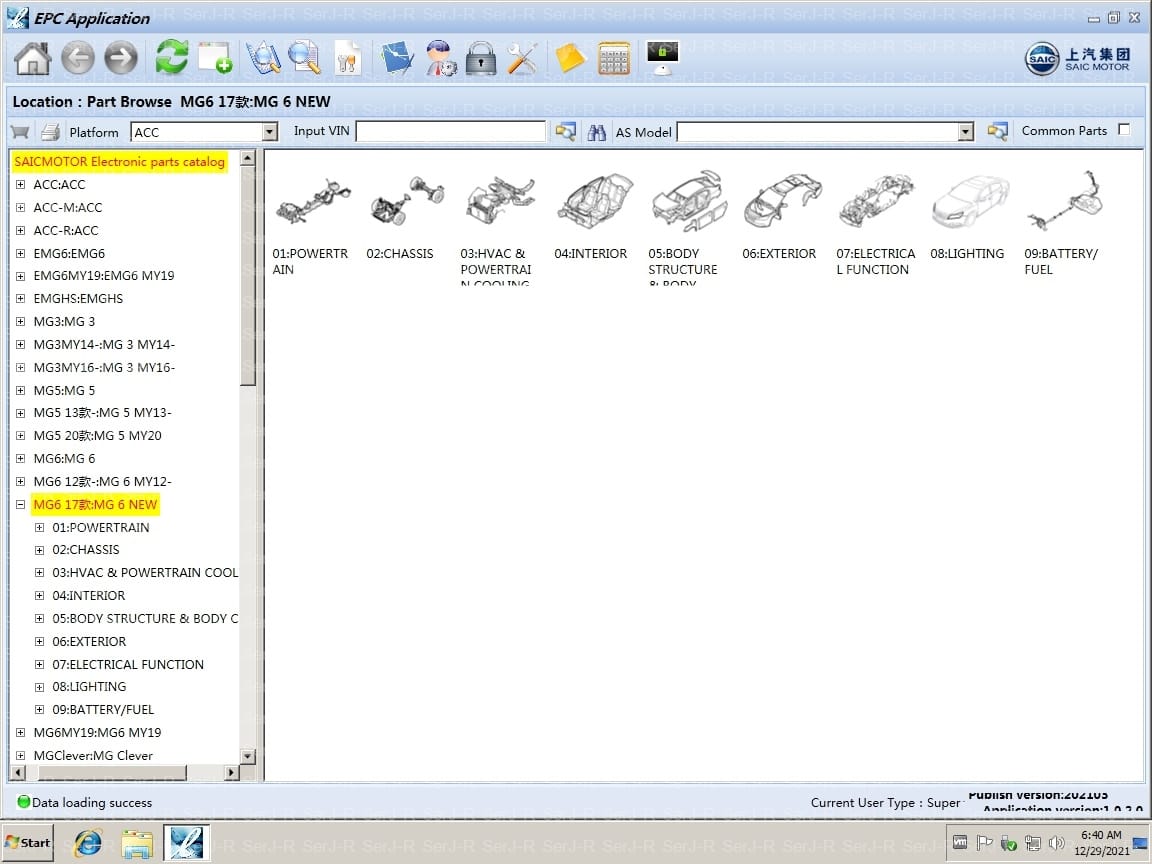Screen dimensions: 1152x864
Task: Open 02:CHASSIS thumbnail
Action: (x=406, y=216)
